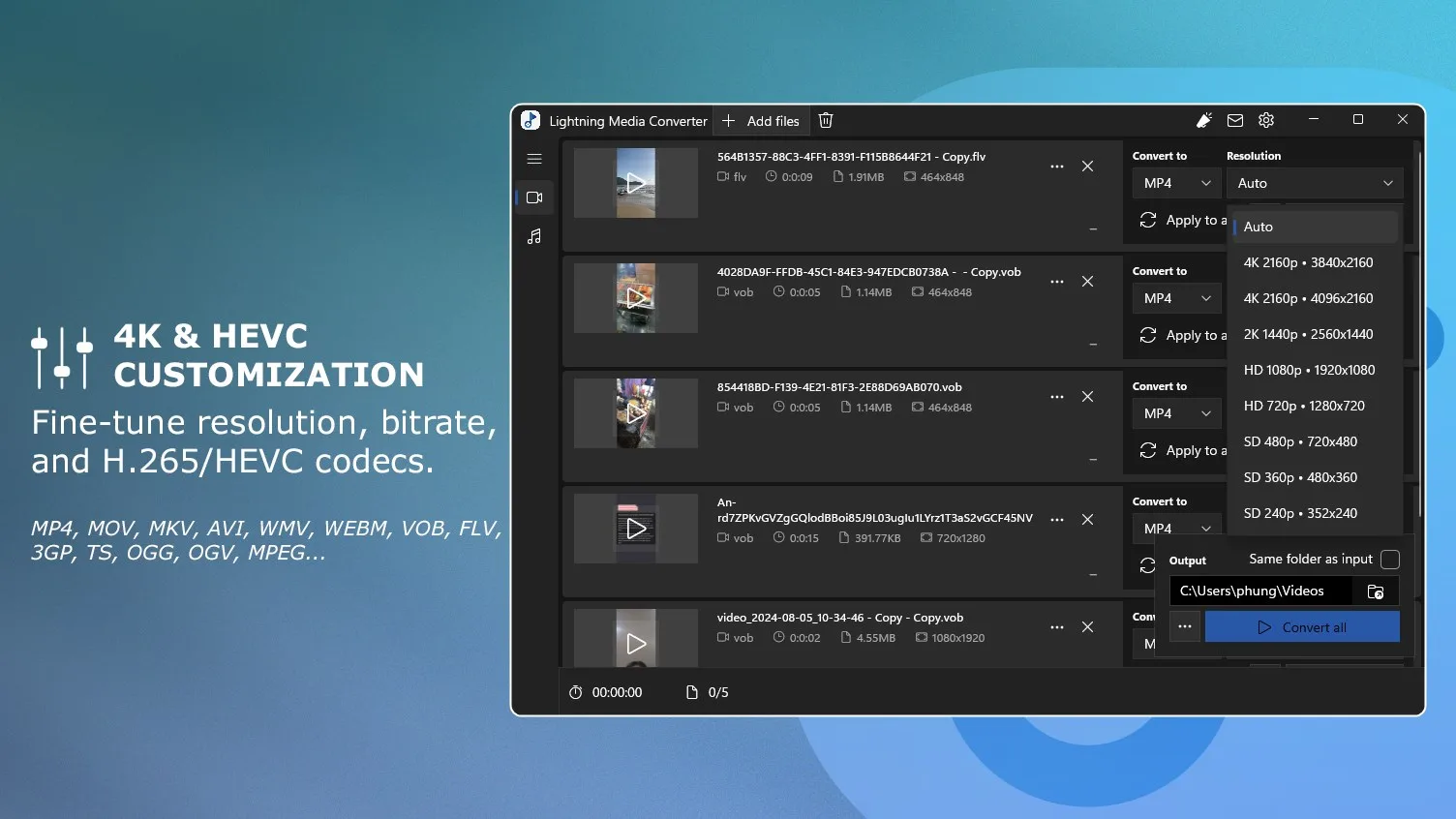Click the cleanup broom icon in title bar
Viewport: 1456px width, 819px height.
tap(1204, 121)
